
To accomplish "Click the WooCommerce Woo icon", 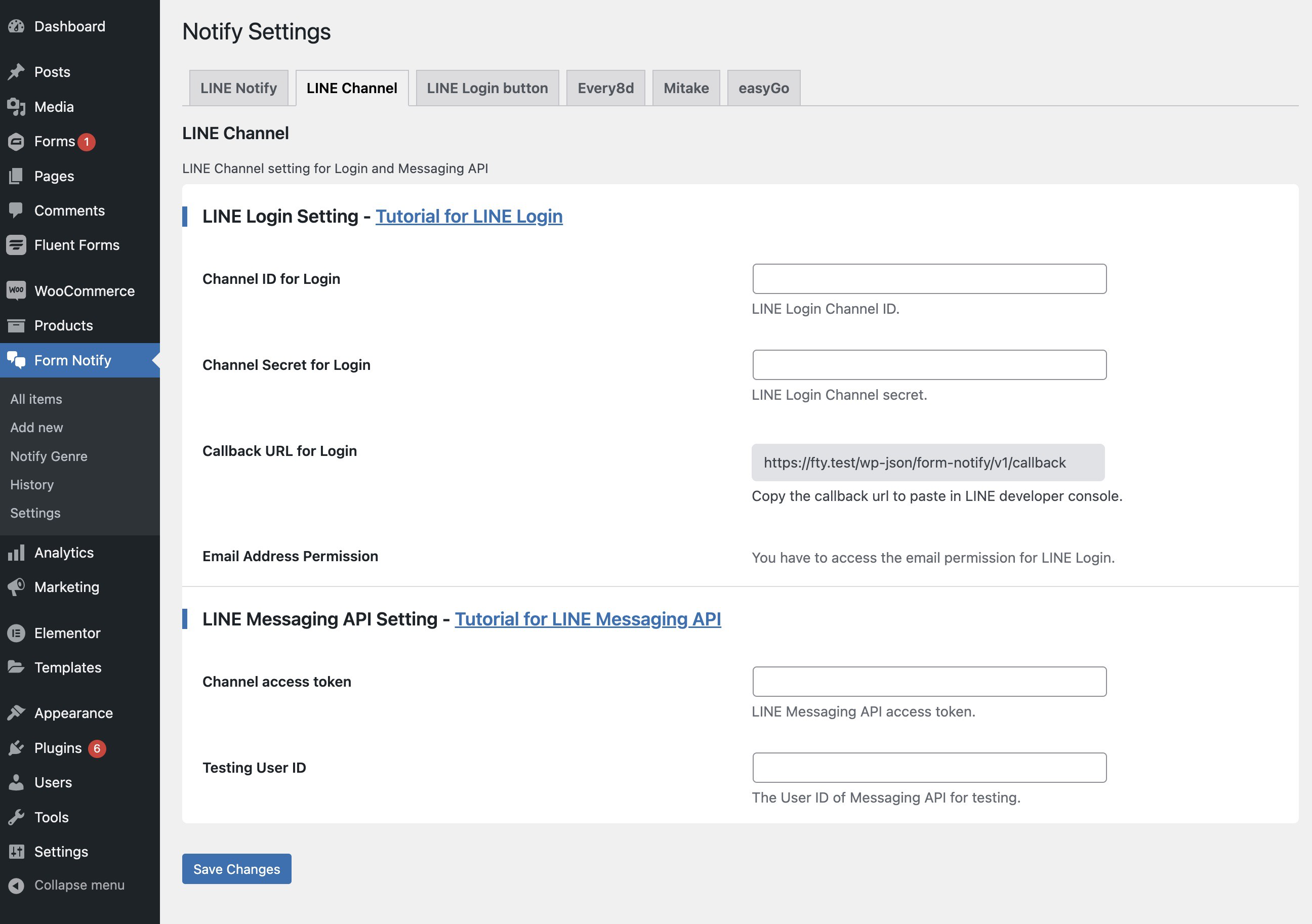I will (16, 290).
